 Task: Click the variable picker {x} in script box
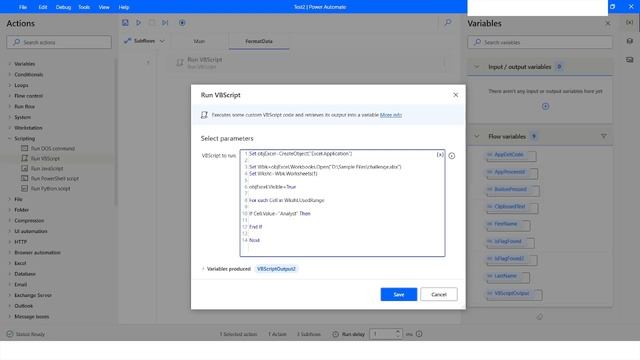[x=440, y=155]
